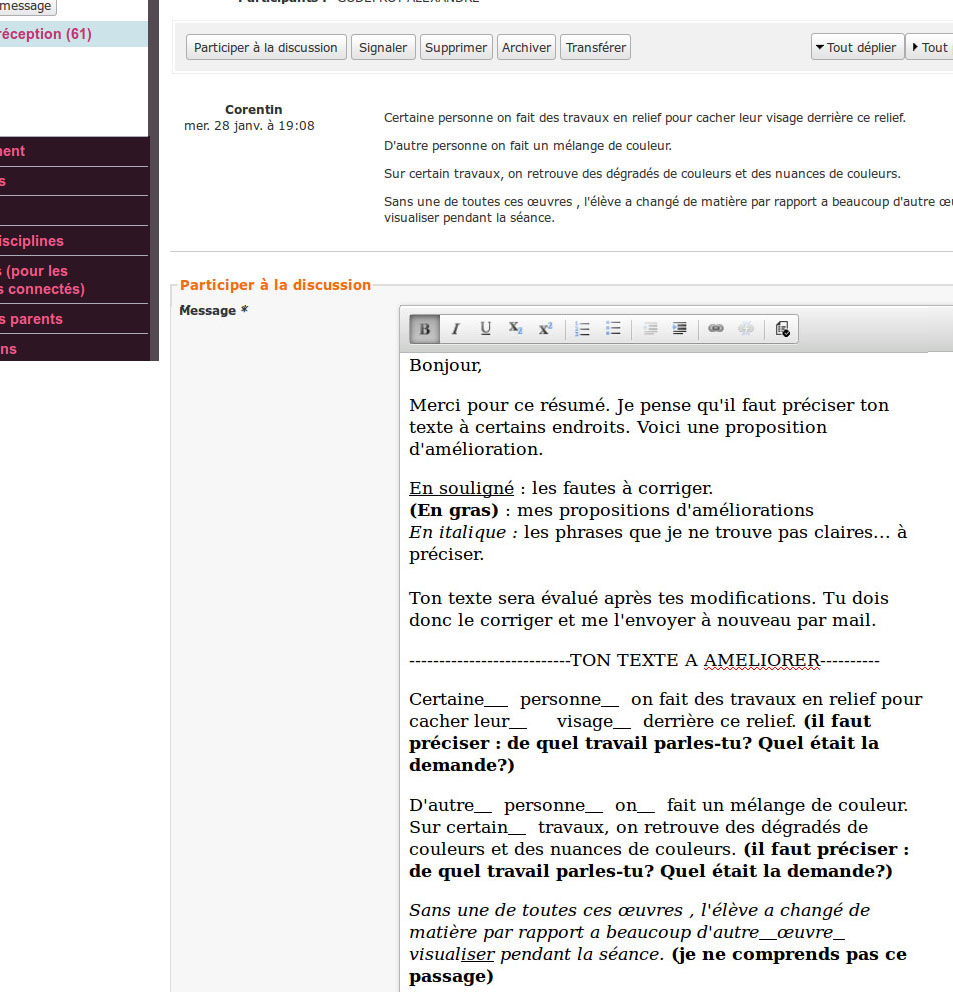Viewport: 953px width, 992px height.
Task: Insert a numbered list
Action: click(x=583, y=329)
